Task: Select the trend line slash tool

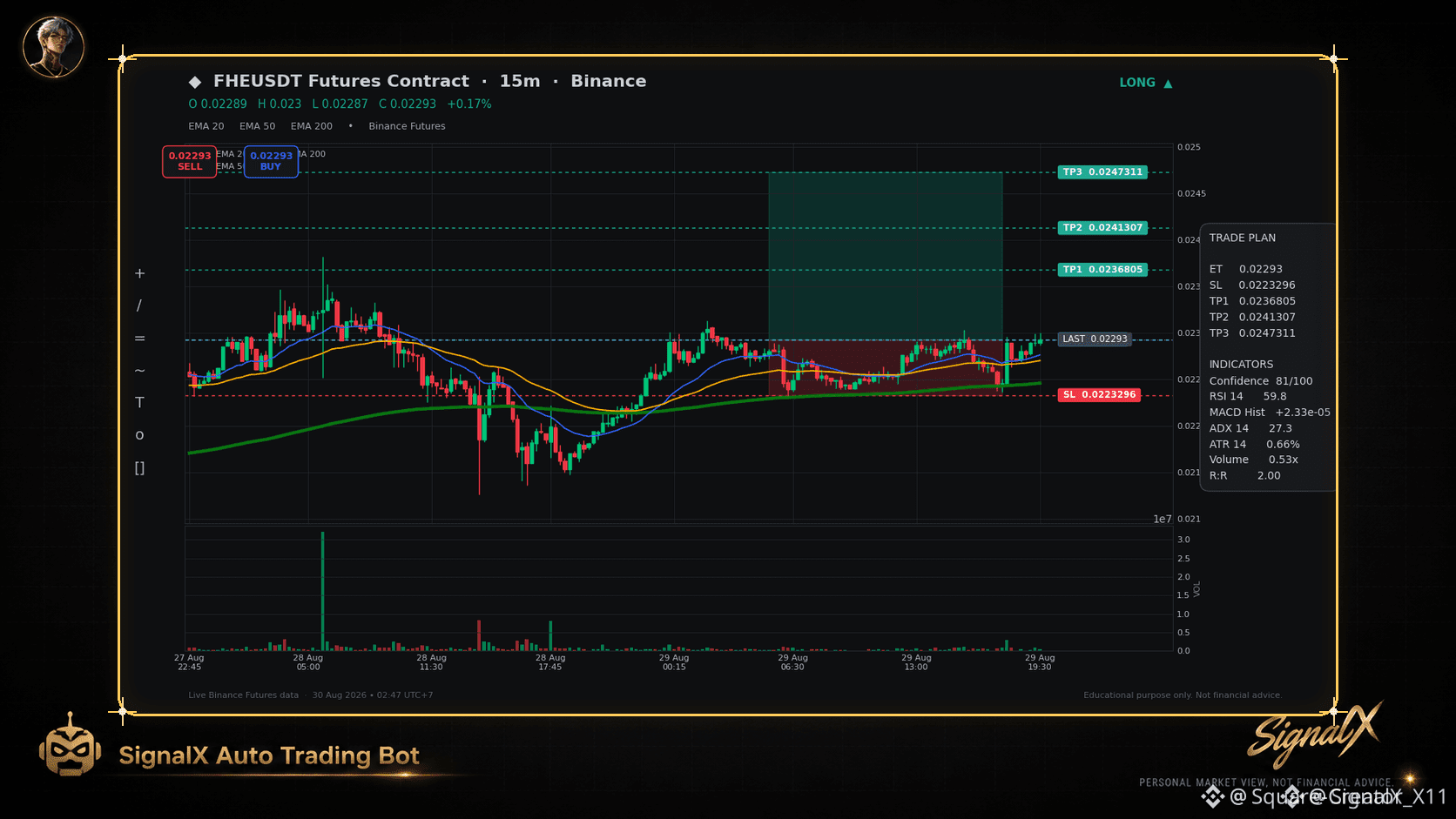Action: (x=139, y=305)
